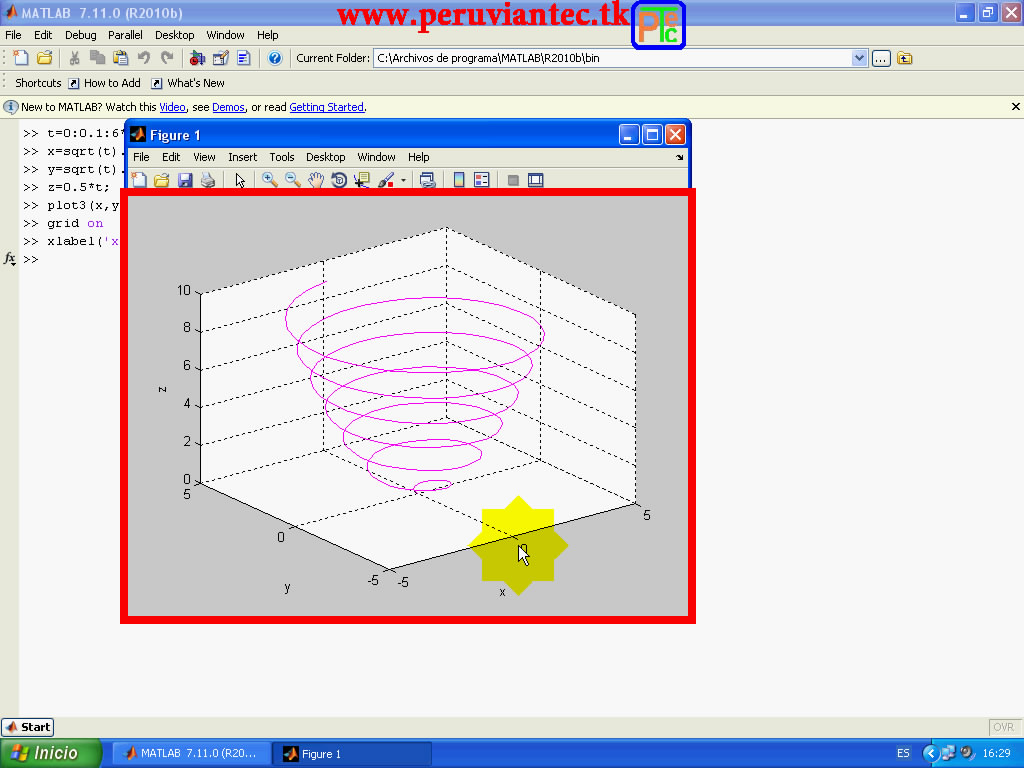This screenshot has height=768, width=1024.
Task: Activate the Zoom Out tool
Action: [292, 180]
